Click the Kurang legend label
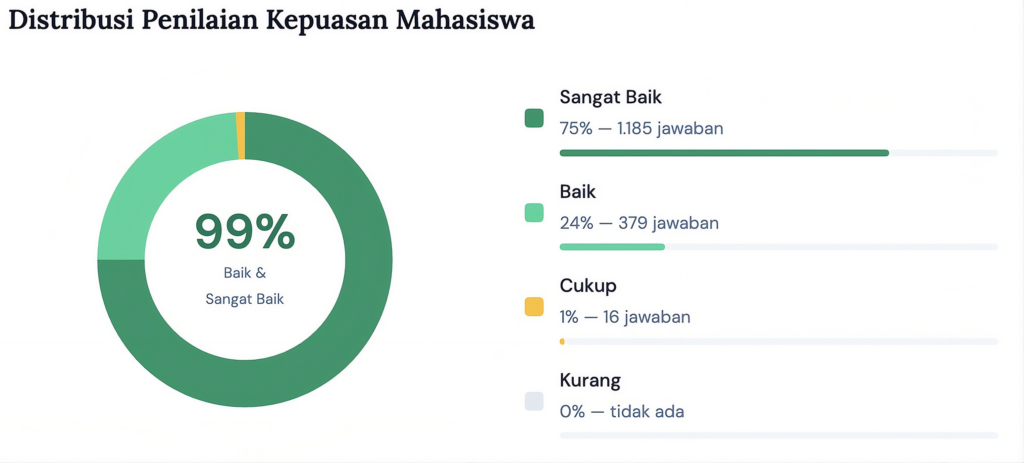Screen dimensions: 1024x463 pyautogui.click(x=590, y=380)
